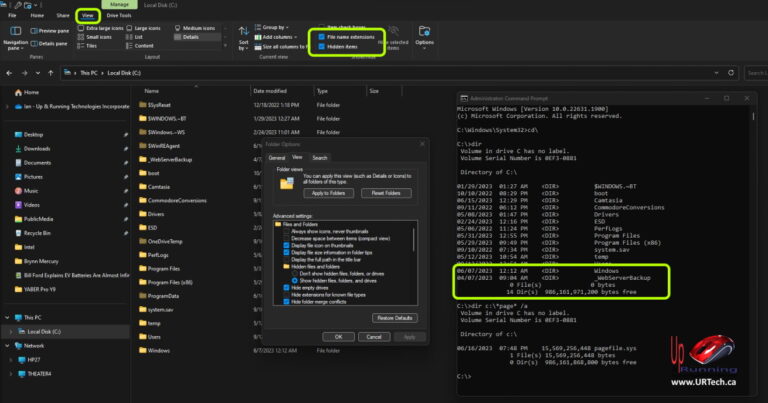768x403 pixels.
Task: Click the Back arrow in address bar
Action: point(9,73)
